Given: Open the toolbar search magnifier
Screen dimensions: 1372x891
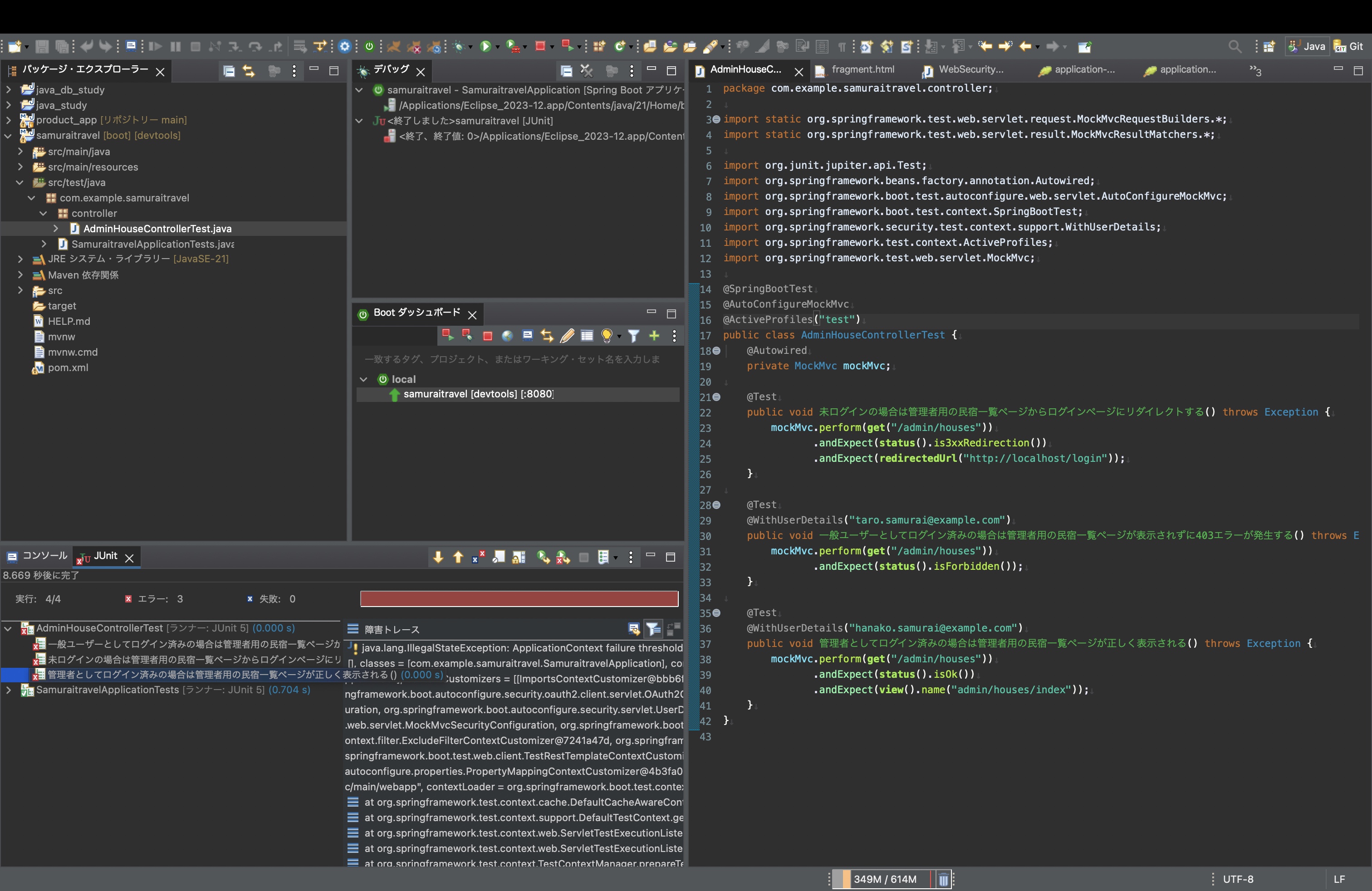Looking at the screenshot, I should click(x=1234, y=46).
